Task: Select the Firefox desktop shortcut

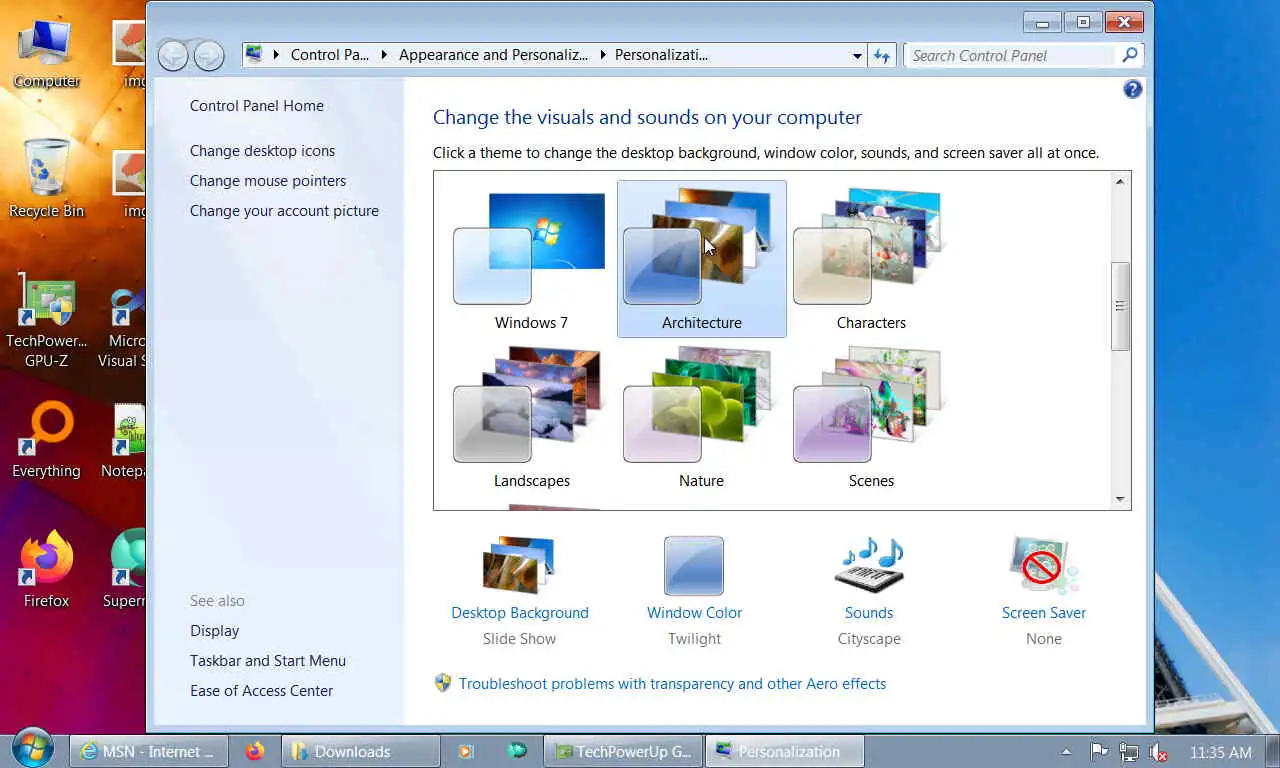Action: pyautogui.click(x=46, y=570)
